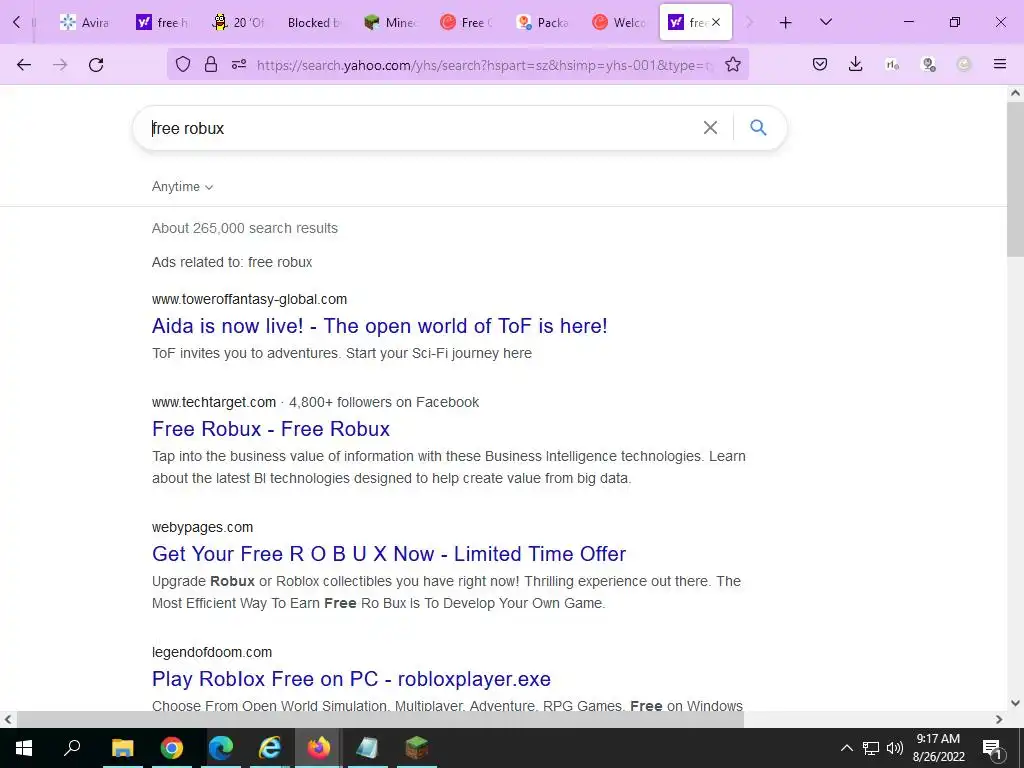Screen dimensions: 1024x768
Task: Click into the free robux search field
Action: (418, 128)
